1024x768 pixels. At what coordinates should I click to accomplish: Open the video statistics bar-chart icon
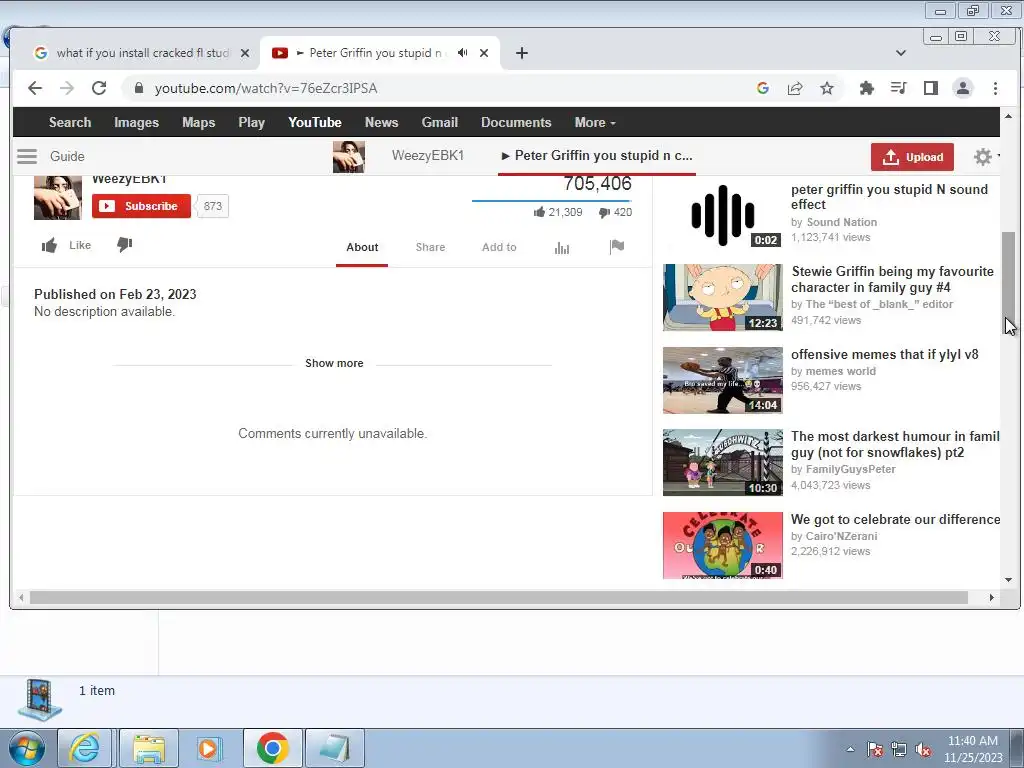click(x=562, y=247)
